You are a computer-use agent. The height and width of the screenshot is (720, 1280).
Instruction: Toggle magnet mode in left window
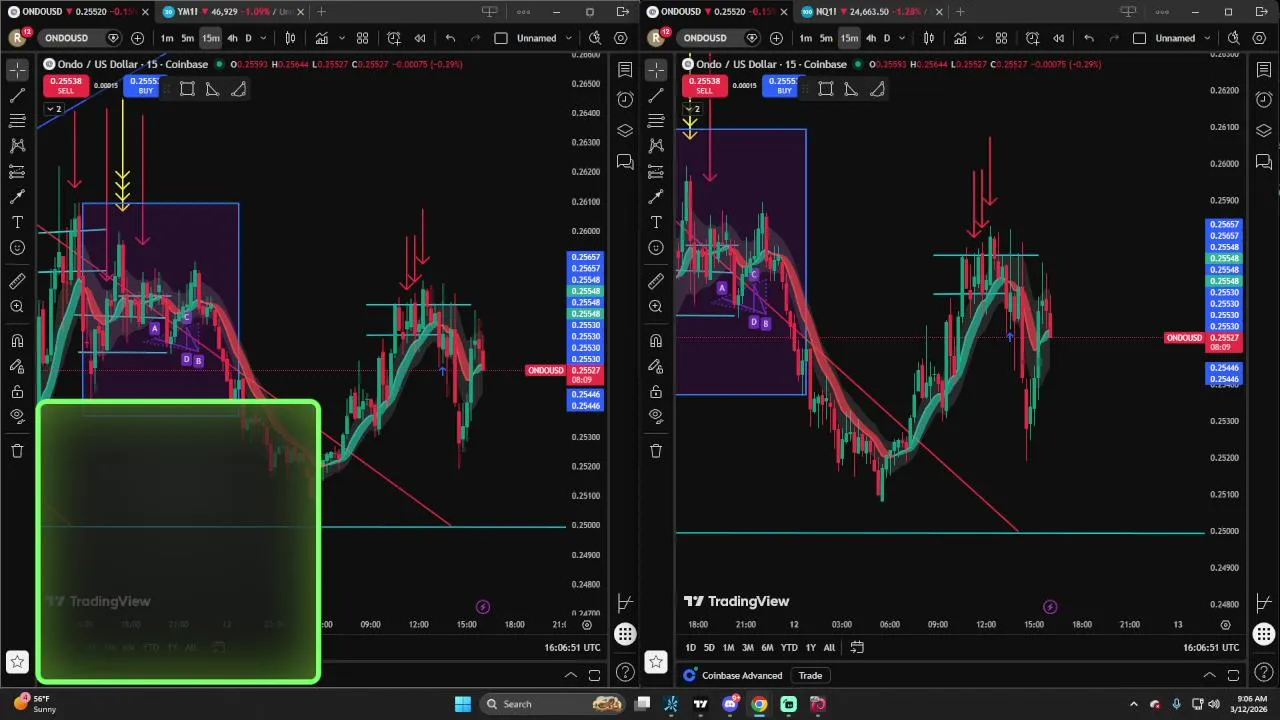17,341
